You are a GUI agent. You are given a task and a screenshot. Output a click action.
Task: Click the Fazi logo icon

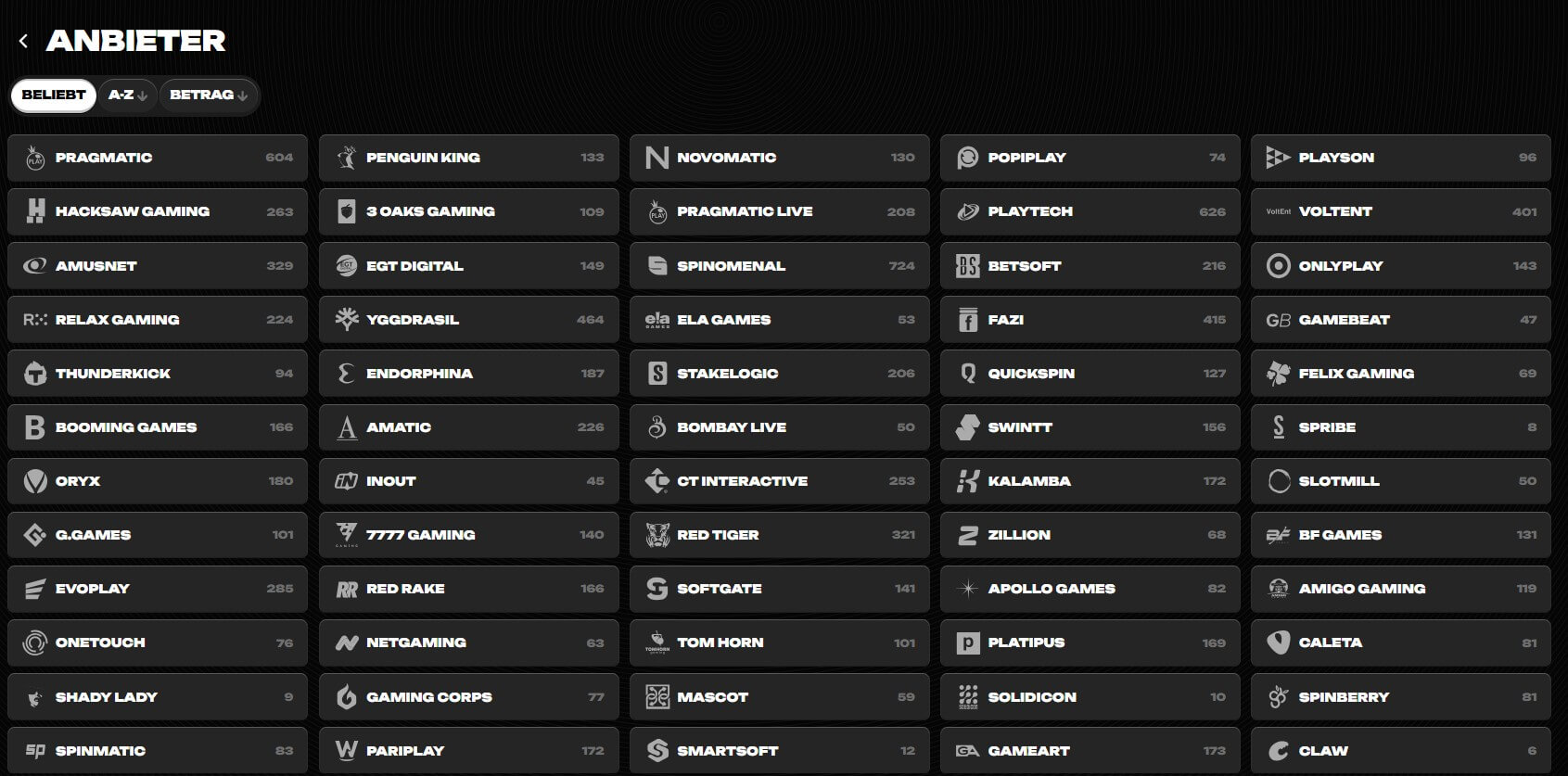pyautogui.click(x=967, y=320)
